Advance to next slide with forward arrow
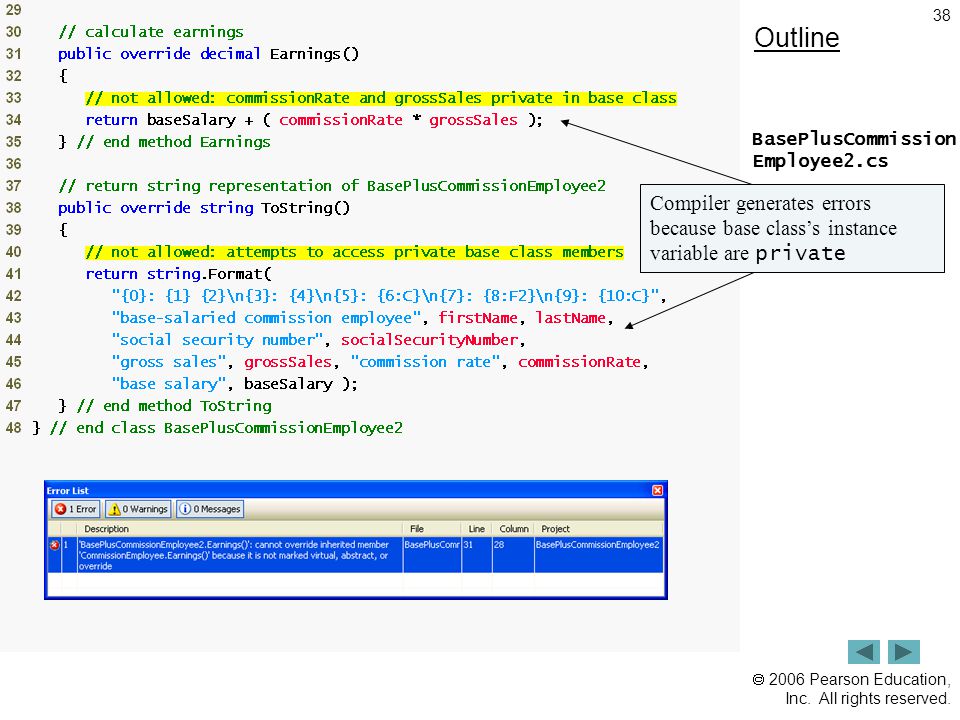The width and height of the screenshot is (960, 720). pos(904,651)
